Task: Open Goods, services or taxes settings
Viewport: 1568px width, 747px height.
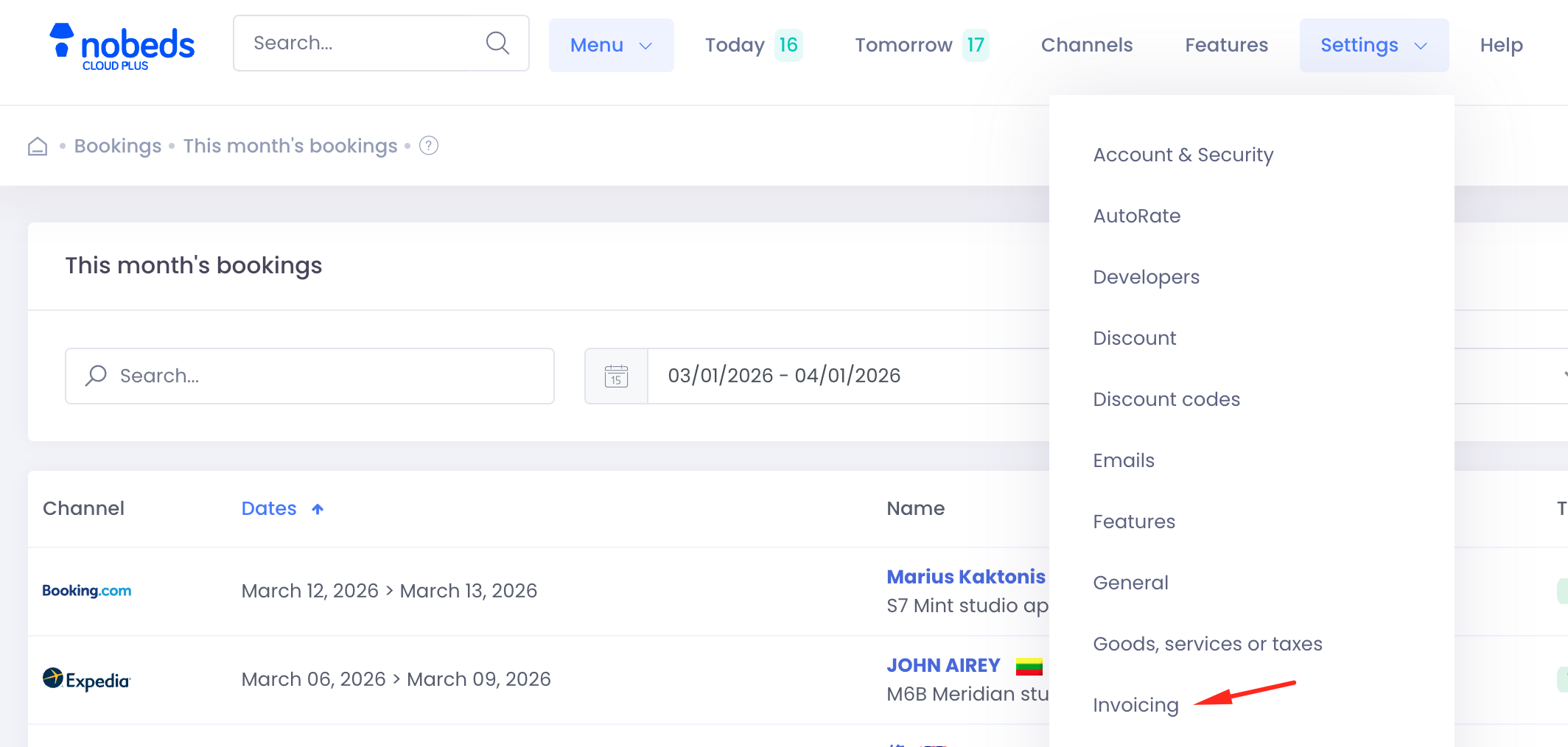Action: [1207, 644]
